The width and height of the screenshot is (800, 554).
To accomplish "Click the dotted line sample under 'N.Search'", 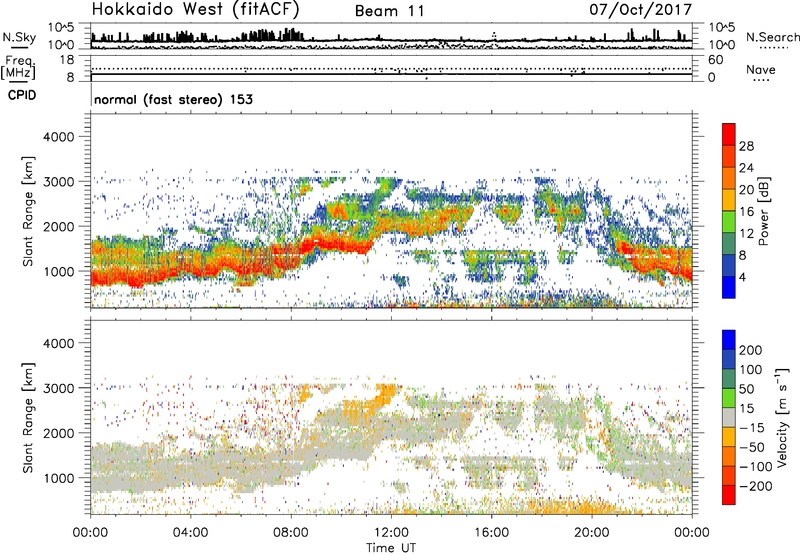I will point(774,48).
